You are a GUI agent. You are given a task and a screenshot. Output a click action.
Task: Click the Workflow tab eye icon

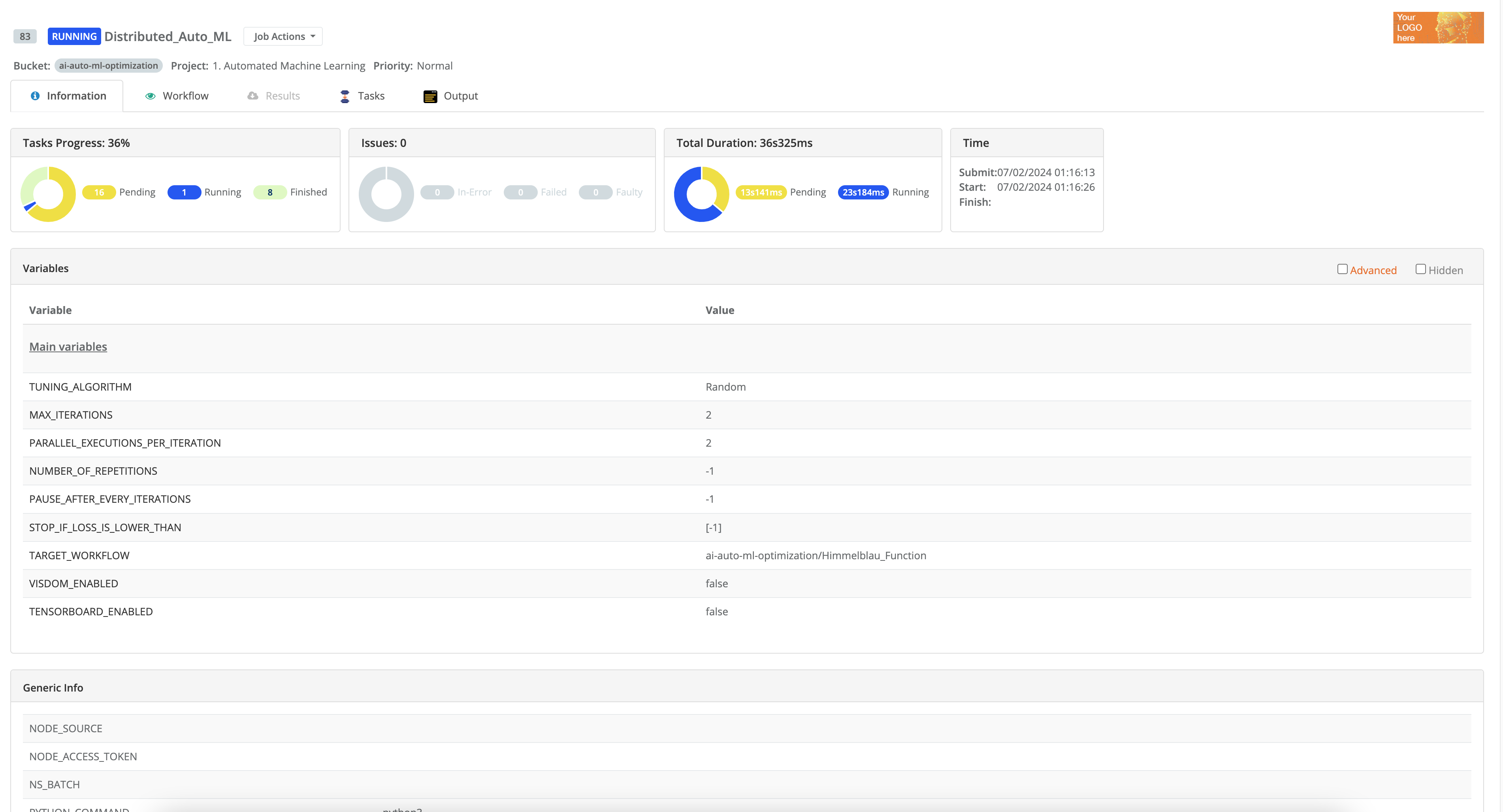click(150, 96)
